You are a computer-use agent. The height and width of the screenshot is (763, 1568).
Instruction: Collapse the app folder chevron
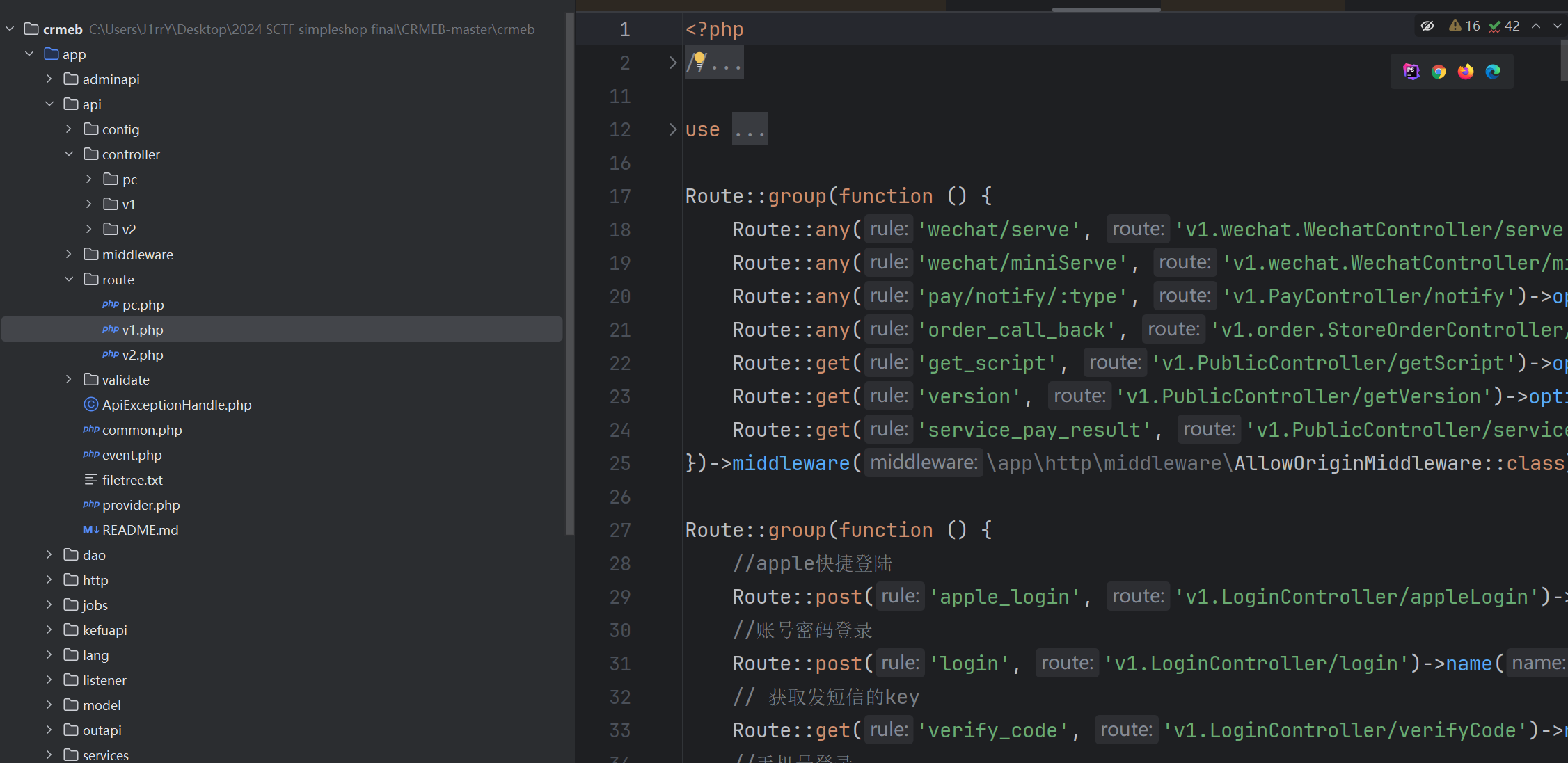[29, 54]
